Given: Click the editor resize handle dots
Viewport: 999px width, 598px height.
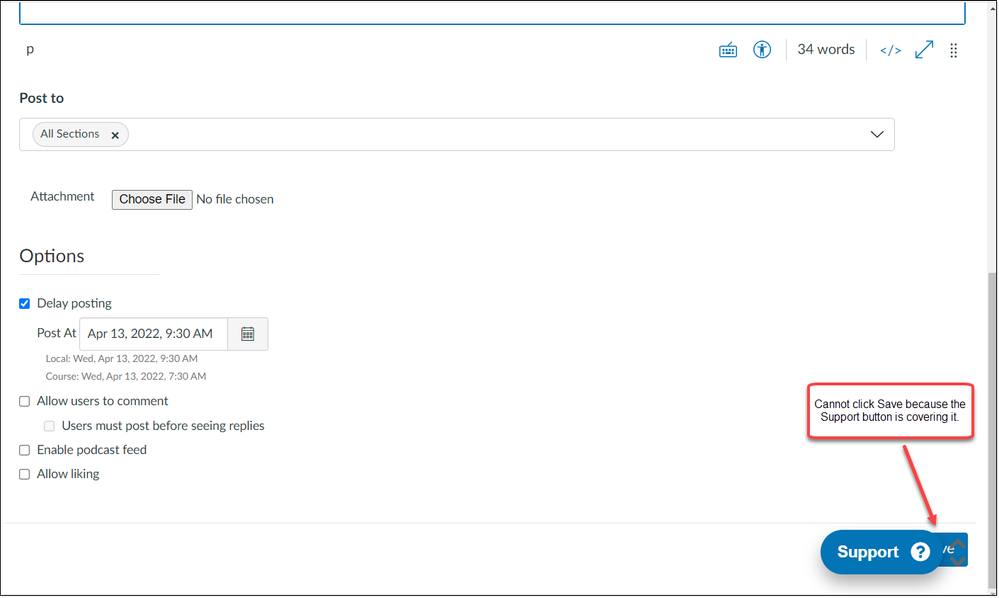Looking at the screenshot, I should coord(953,50).
